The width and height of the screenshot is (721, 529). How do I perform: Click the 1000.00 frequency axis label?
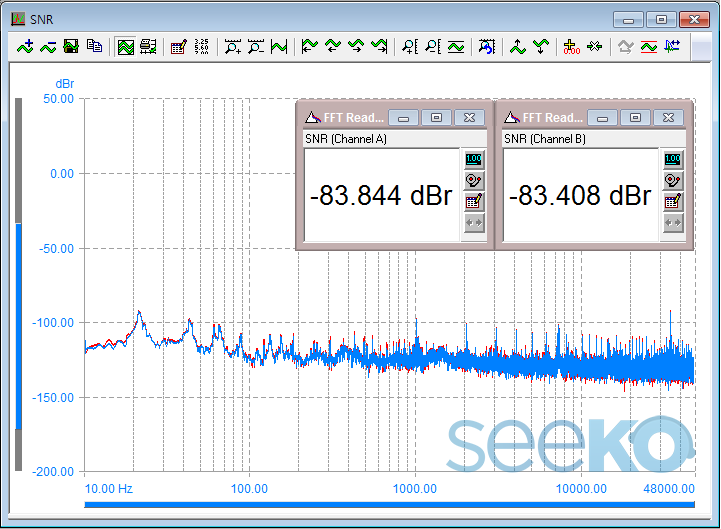(x=415, y=489)
